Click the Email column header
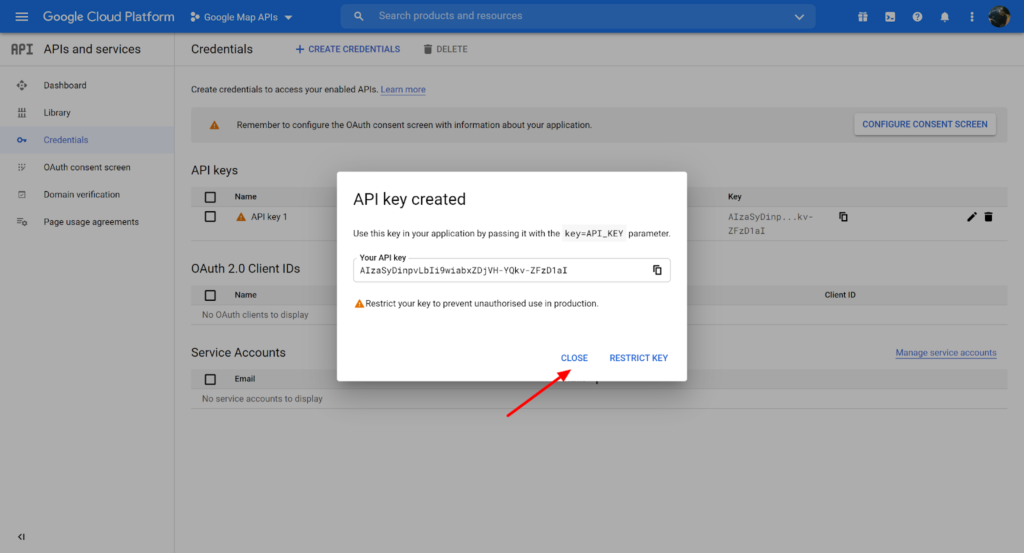 (245, 379)
